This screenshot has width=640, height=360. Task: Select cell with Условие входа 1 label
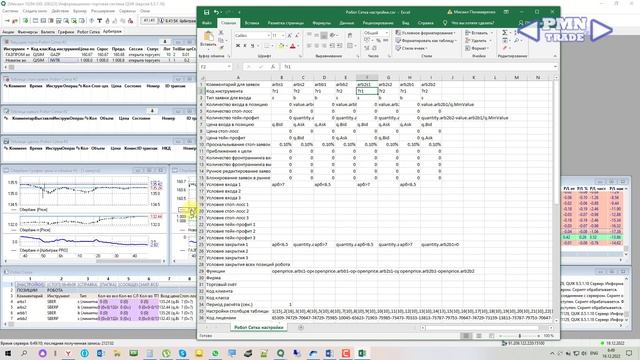pyautogui.click(x=238, y=184)
